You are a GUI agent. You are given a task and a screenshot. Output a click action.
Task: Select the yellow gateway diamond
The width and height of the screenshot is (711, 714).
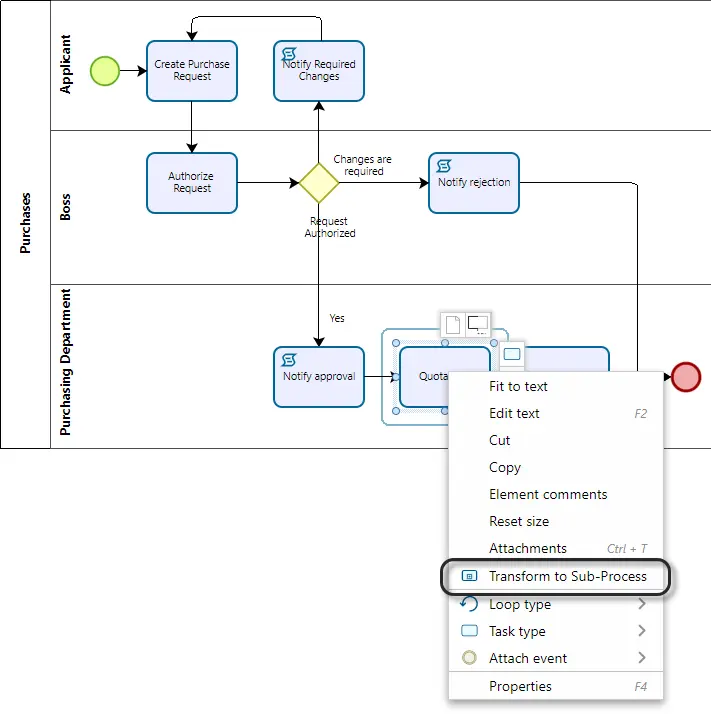point(319,183)
